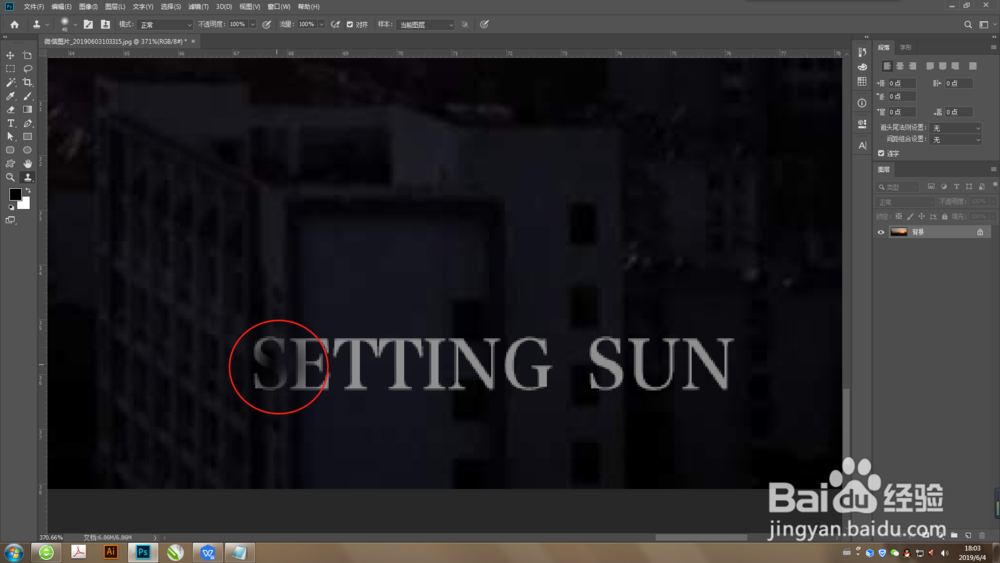This screenshot has width=1000, height=563.
Task: Swap foreground and background colors
Action: (x=27, y=191)
